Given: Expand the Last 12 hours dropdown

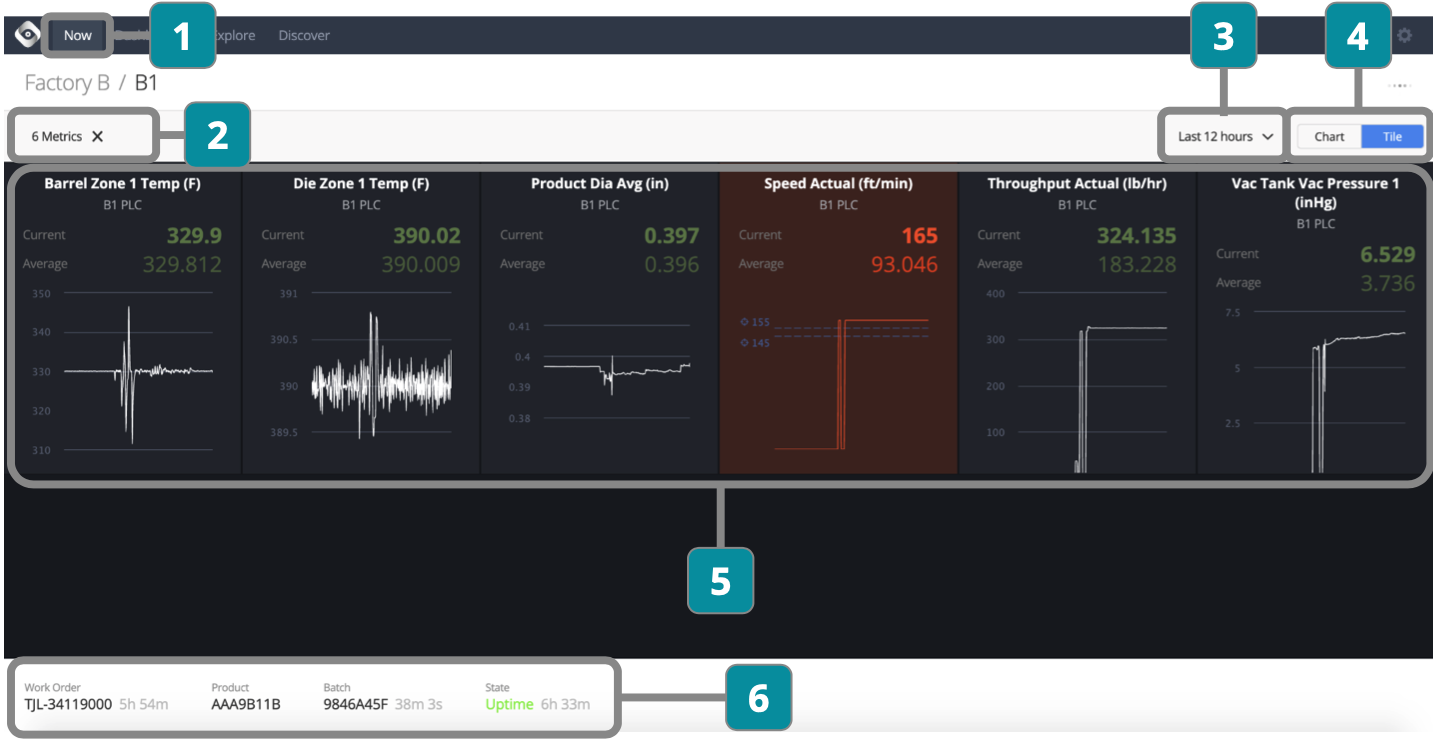Looking at the screenshot, I should (1225, 136).
